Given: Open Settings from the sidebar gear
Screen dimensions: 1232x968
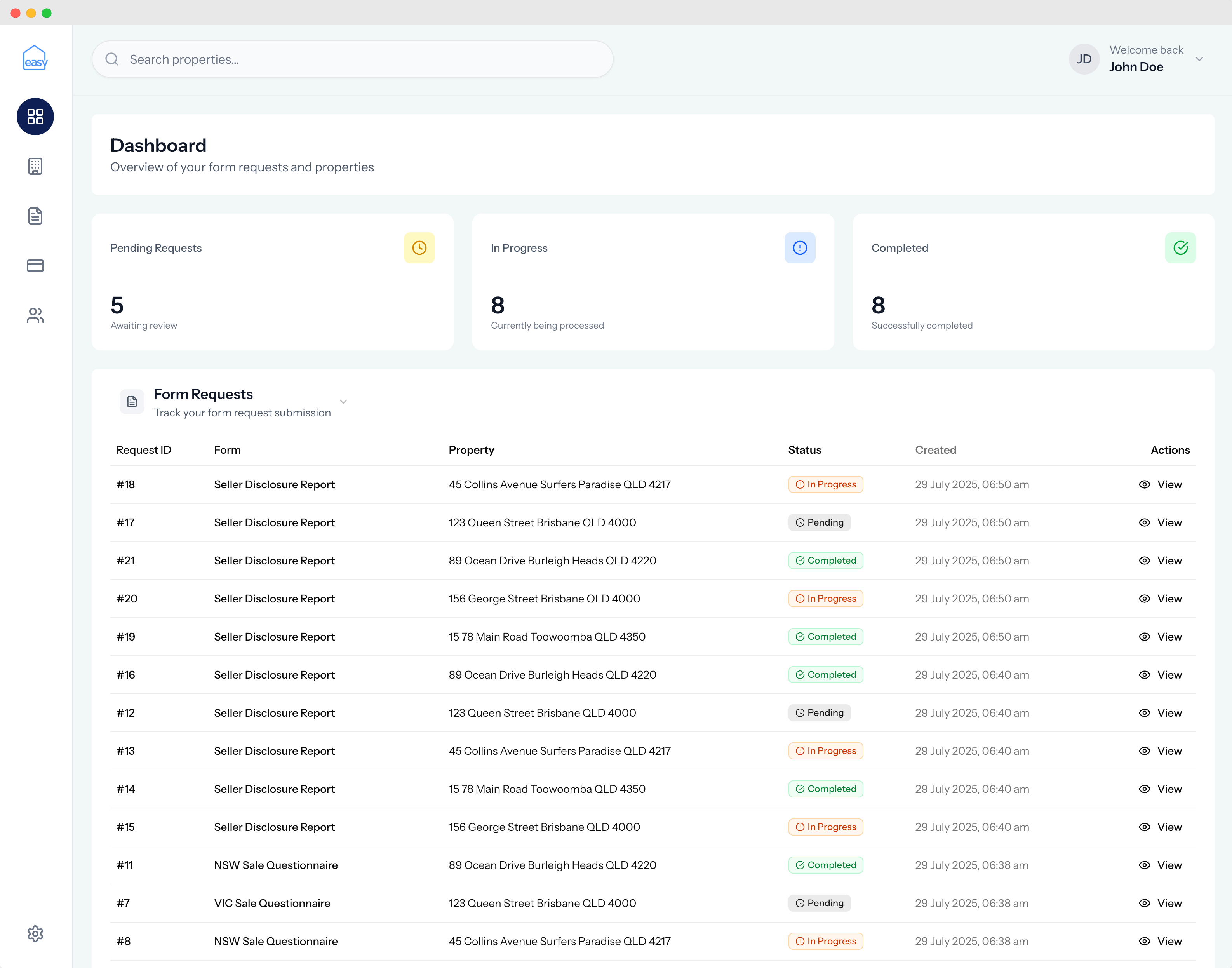Looking at the screenshot, I should tap(35, 933).
